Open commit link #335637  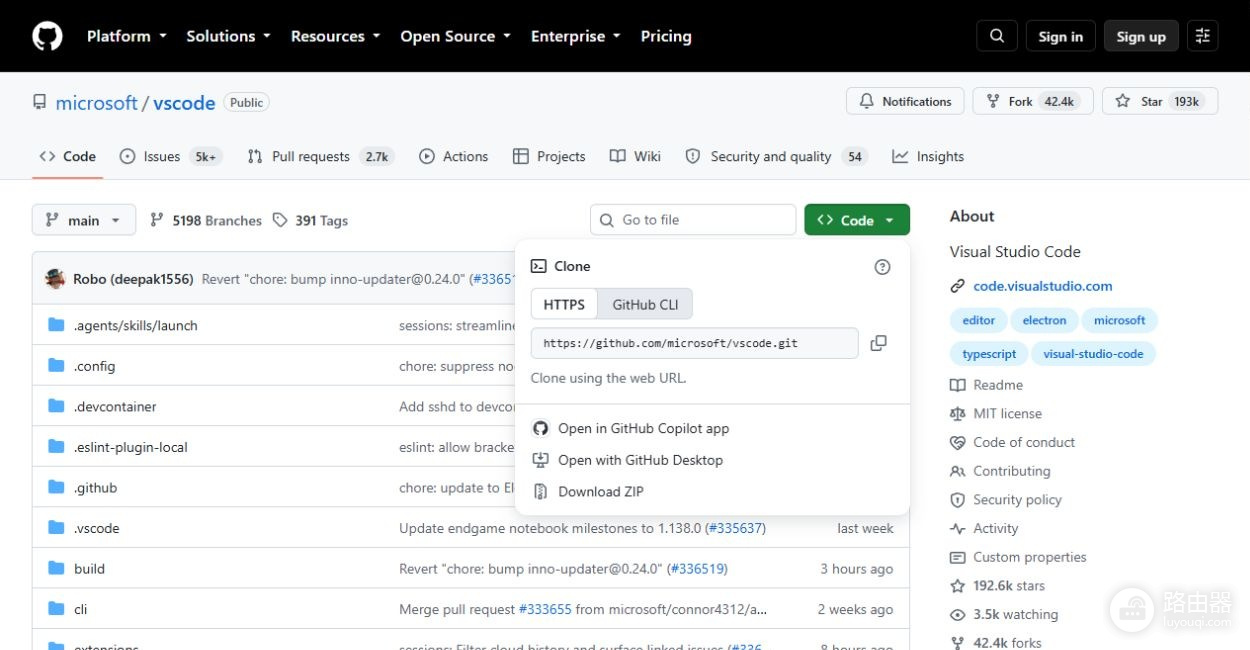(736, 528)
